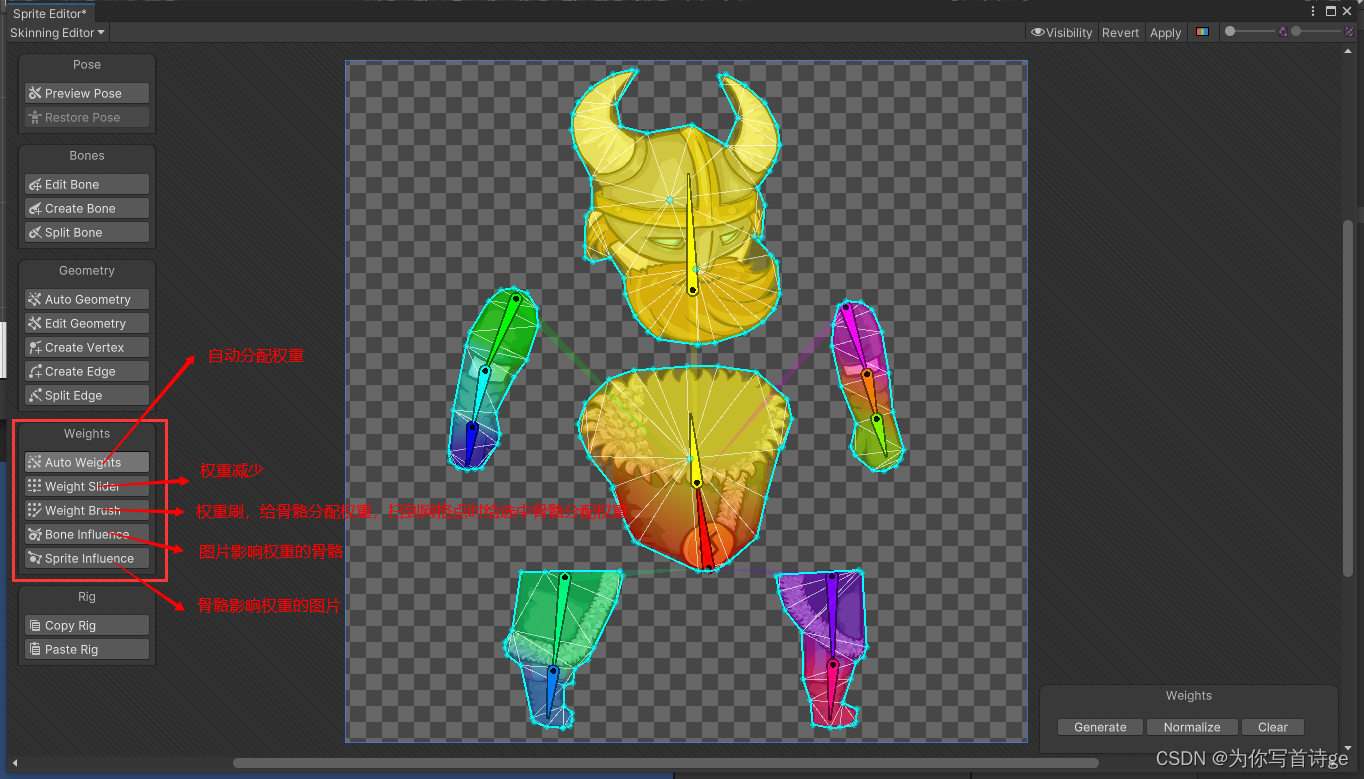
Task: Click the Restore Pose button
Action: [87, 117]
